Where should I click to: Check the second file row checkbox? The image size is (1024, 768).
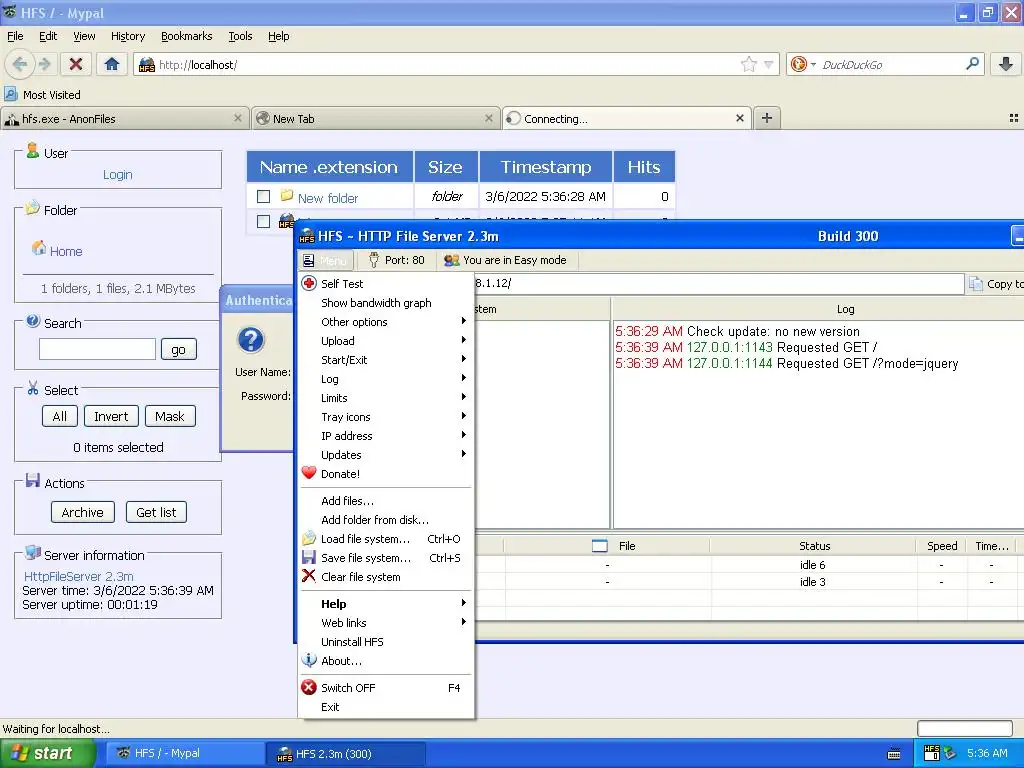263,221
